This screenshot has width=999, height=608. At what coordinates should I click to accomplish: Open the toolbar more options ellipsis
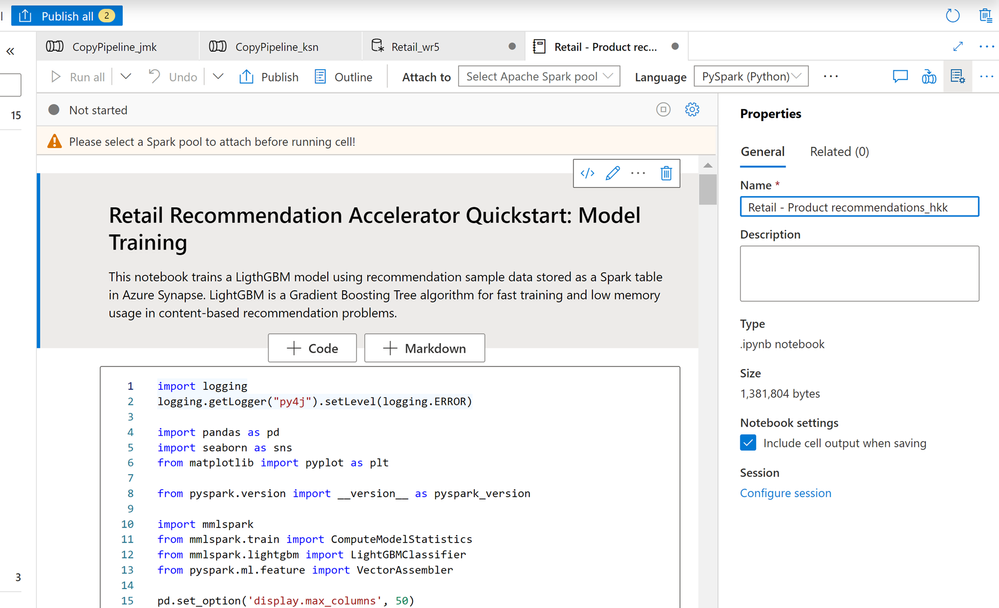(x=831, y=76)
